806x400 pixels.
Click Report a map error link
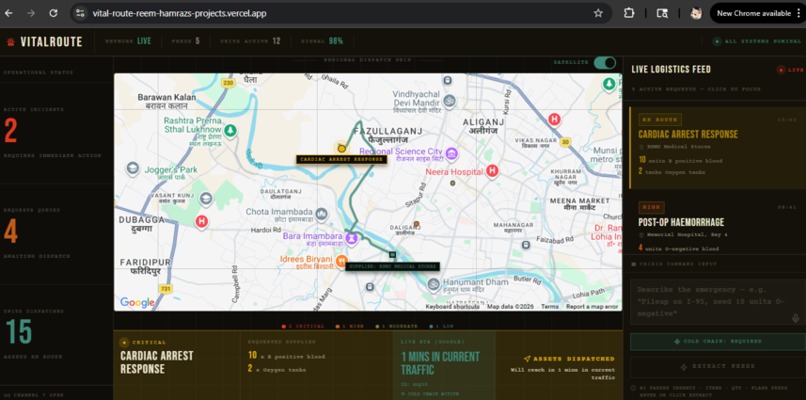592,306
